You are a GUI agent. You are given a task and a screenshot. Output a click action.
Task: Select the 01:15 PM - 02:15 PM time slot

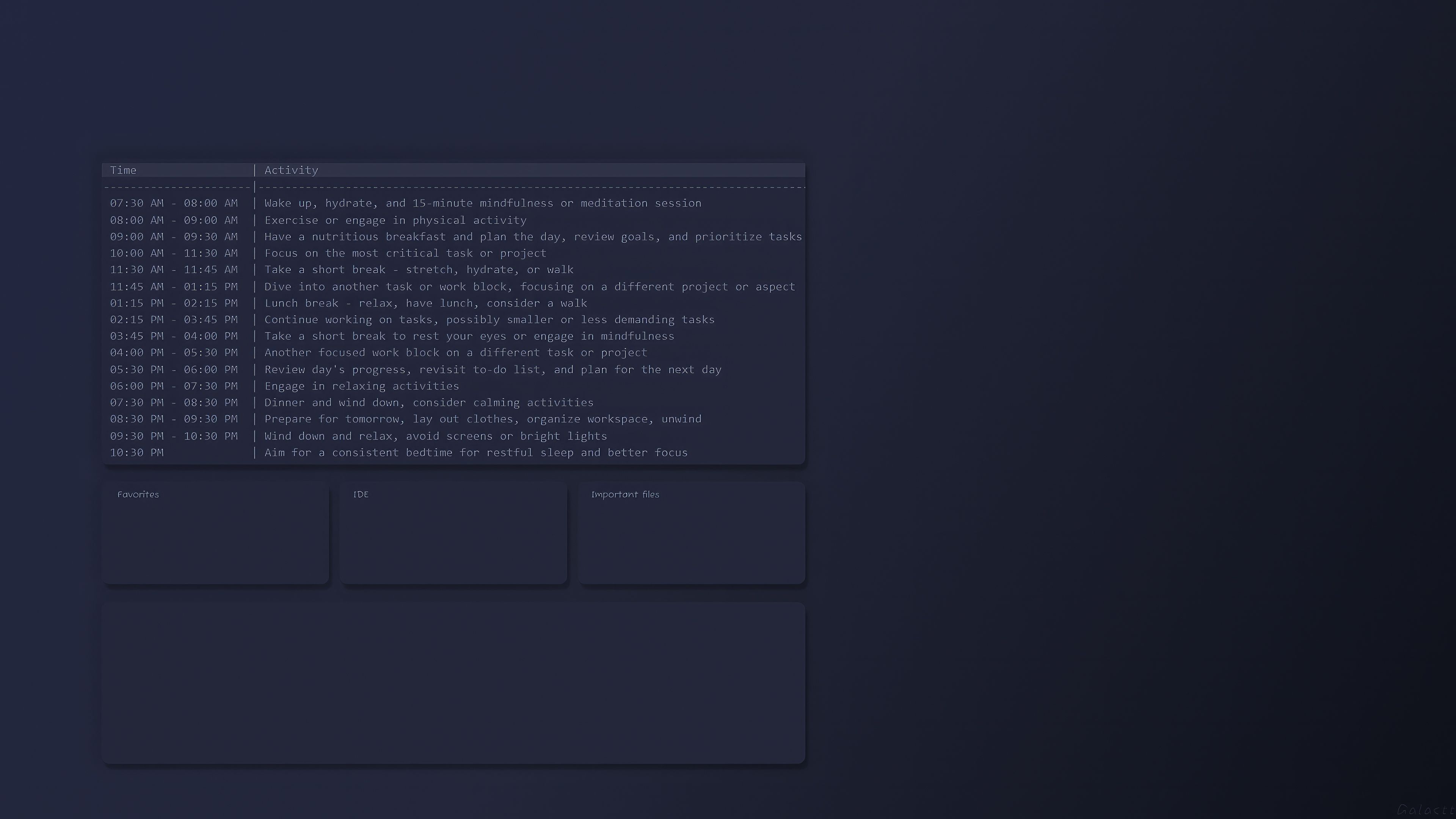tap(174, 303)
